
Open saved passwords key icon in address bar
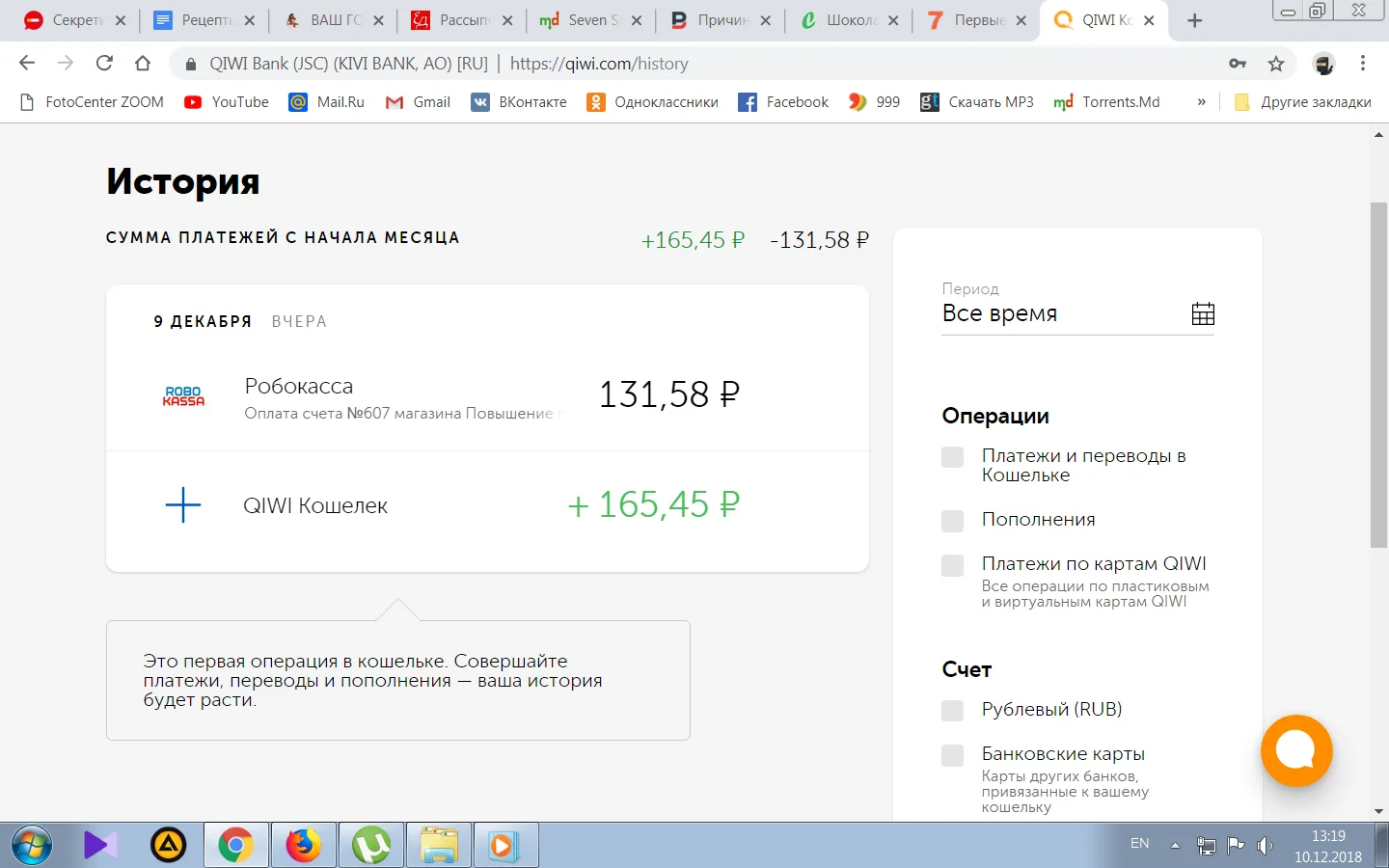(x=1238, y=64)
